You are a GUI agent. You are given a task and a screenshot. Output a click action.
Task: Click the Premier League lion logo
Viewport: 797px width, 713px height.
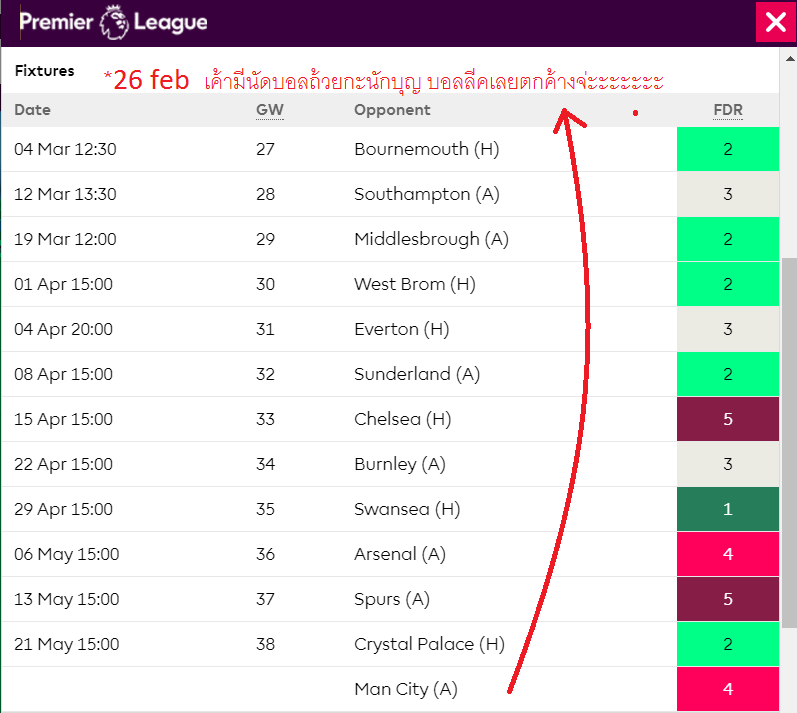(x=115, y=22)
